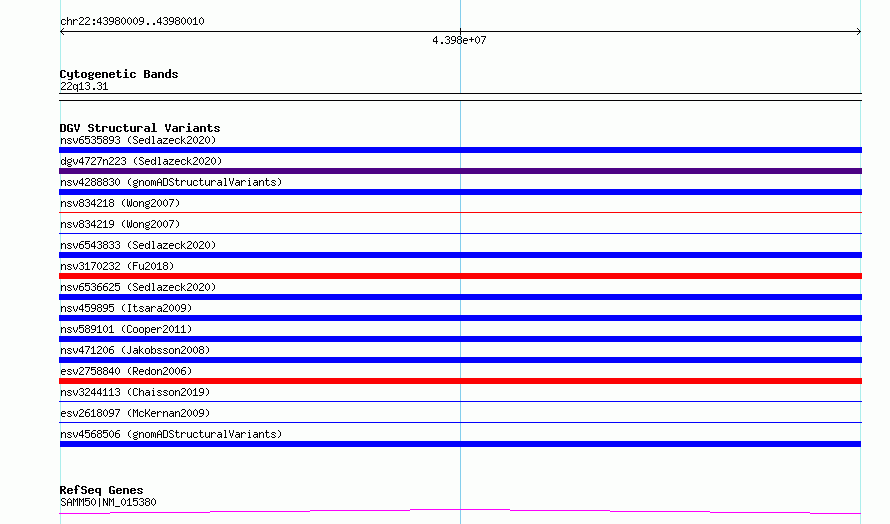
Task: Click the thin blue line under nsv834219
Action: pyautogui.click(x=460, y=233)
